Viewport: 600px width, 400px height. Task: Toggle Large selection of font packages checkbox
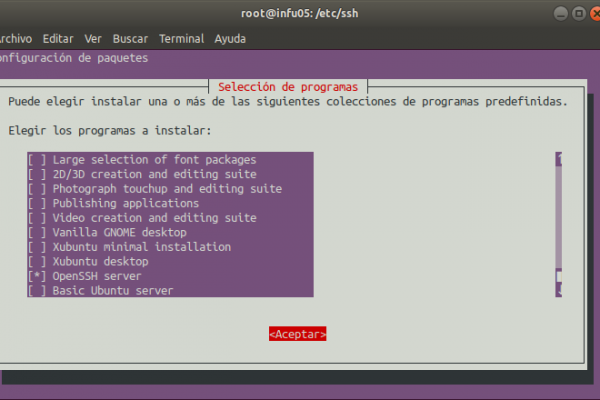(x=37, y=160)
